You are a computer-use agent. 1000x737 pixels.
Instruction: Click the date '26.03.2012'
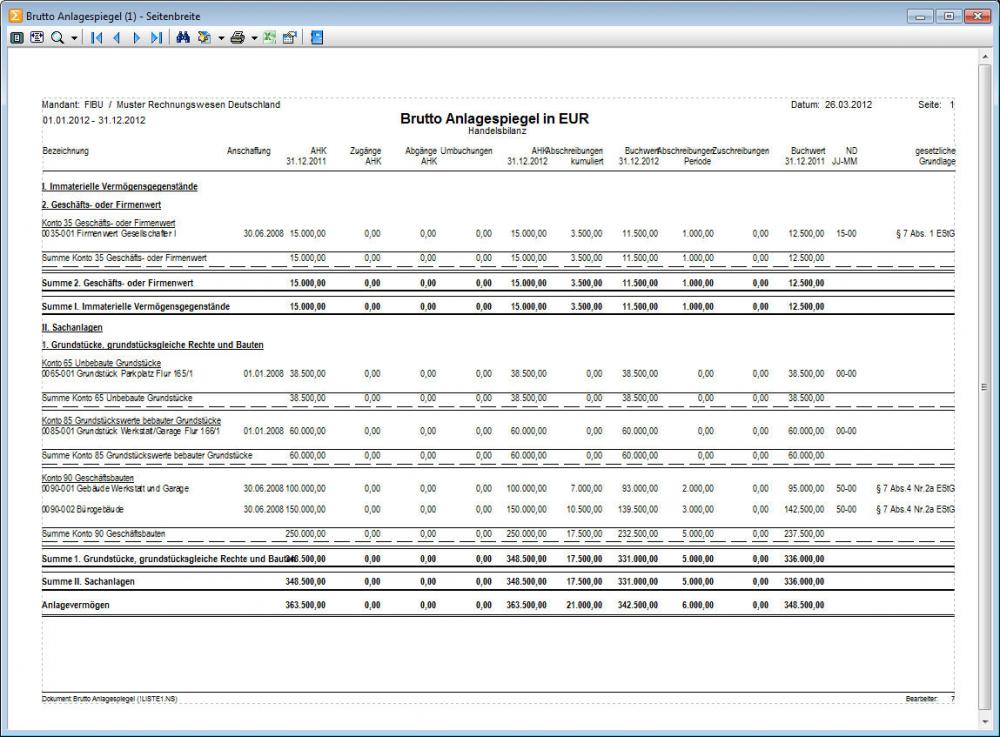848,105
